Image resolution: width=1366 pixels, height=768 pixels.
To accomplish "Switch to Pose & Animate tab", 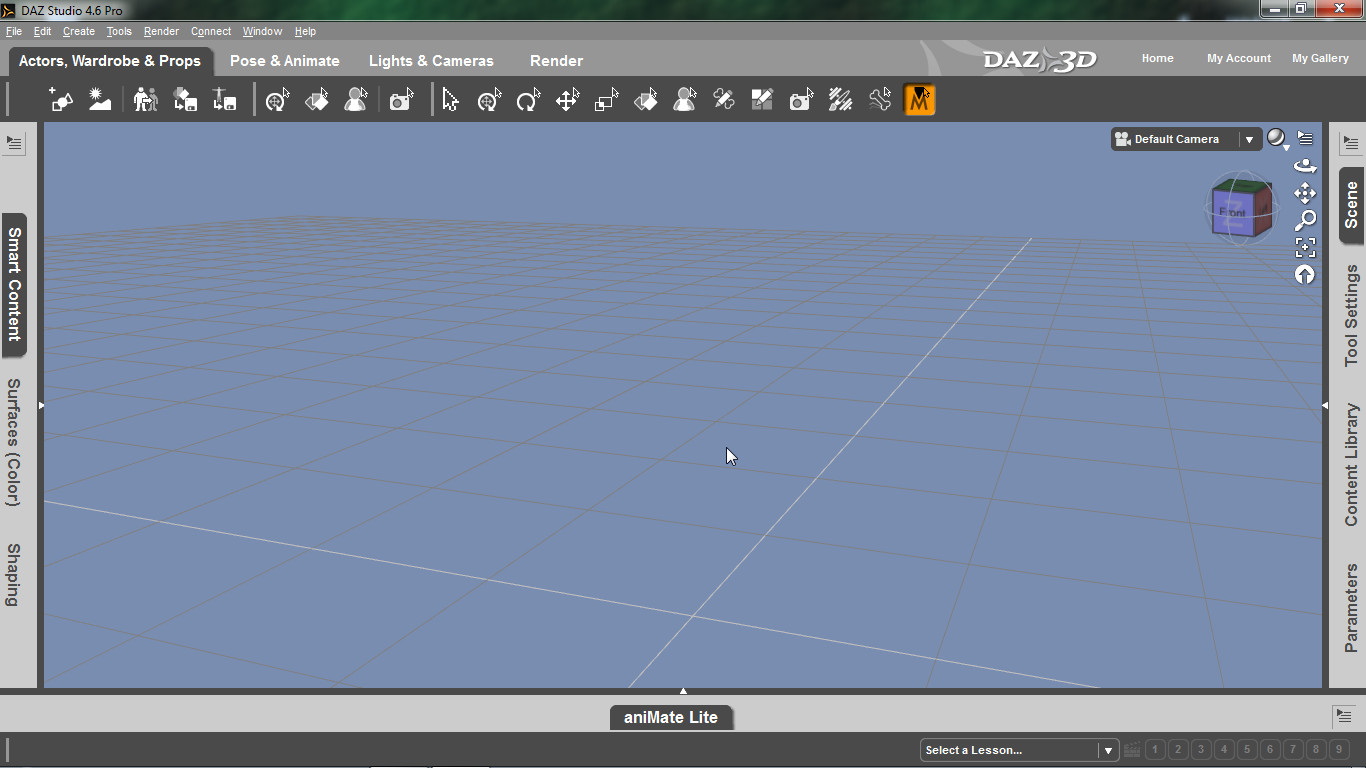I will point(285,61).
